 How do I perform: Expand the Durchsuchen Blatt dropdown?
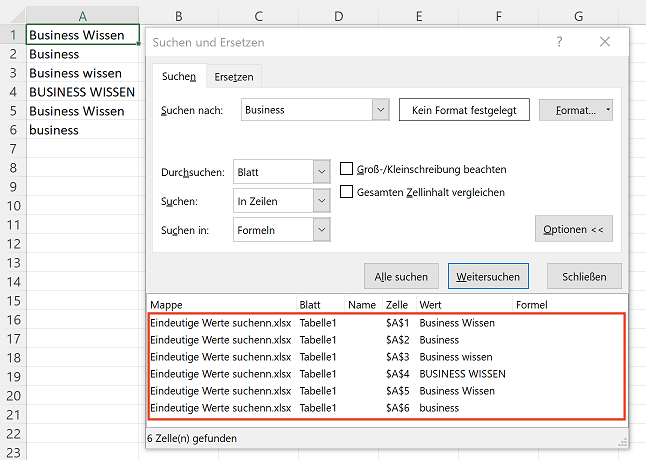[322, 172]
